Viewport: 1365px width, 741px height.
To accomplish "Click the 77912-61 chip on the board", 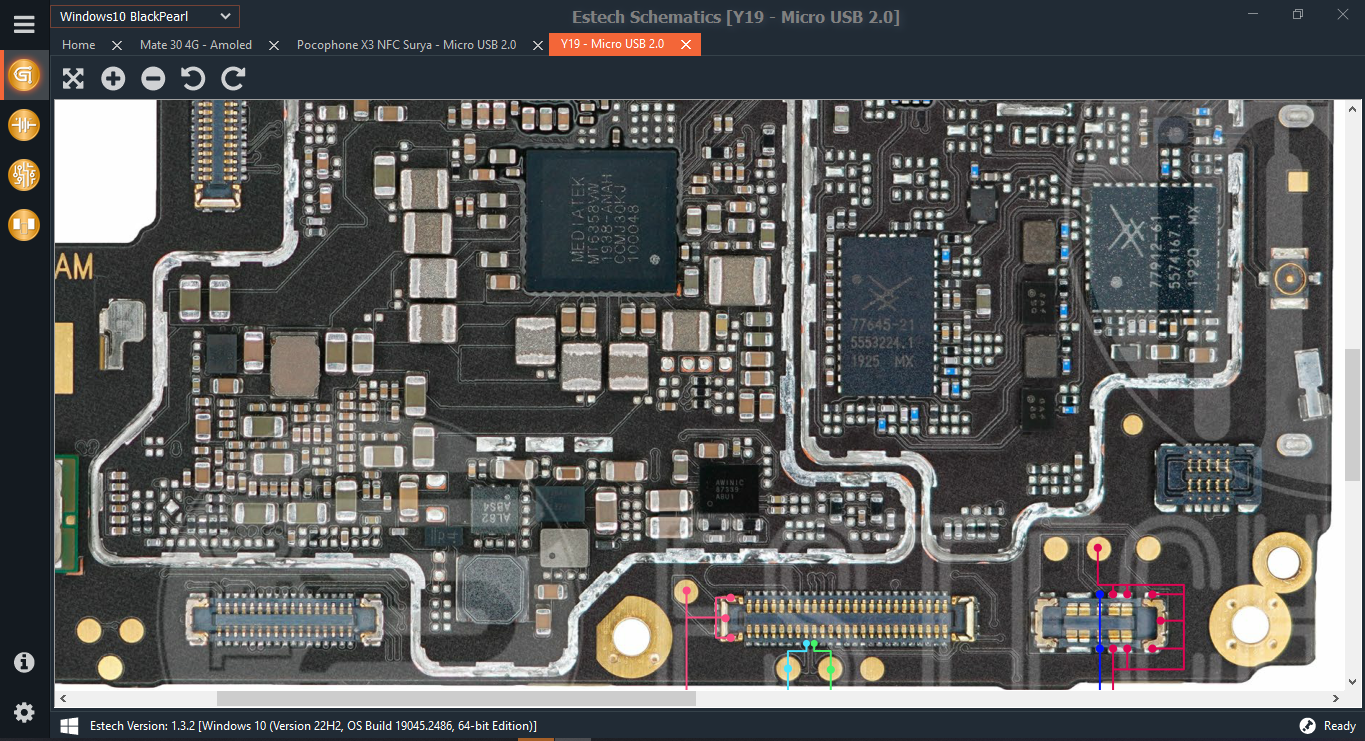I will pyautogui.click(x=1153, y=246).
